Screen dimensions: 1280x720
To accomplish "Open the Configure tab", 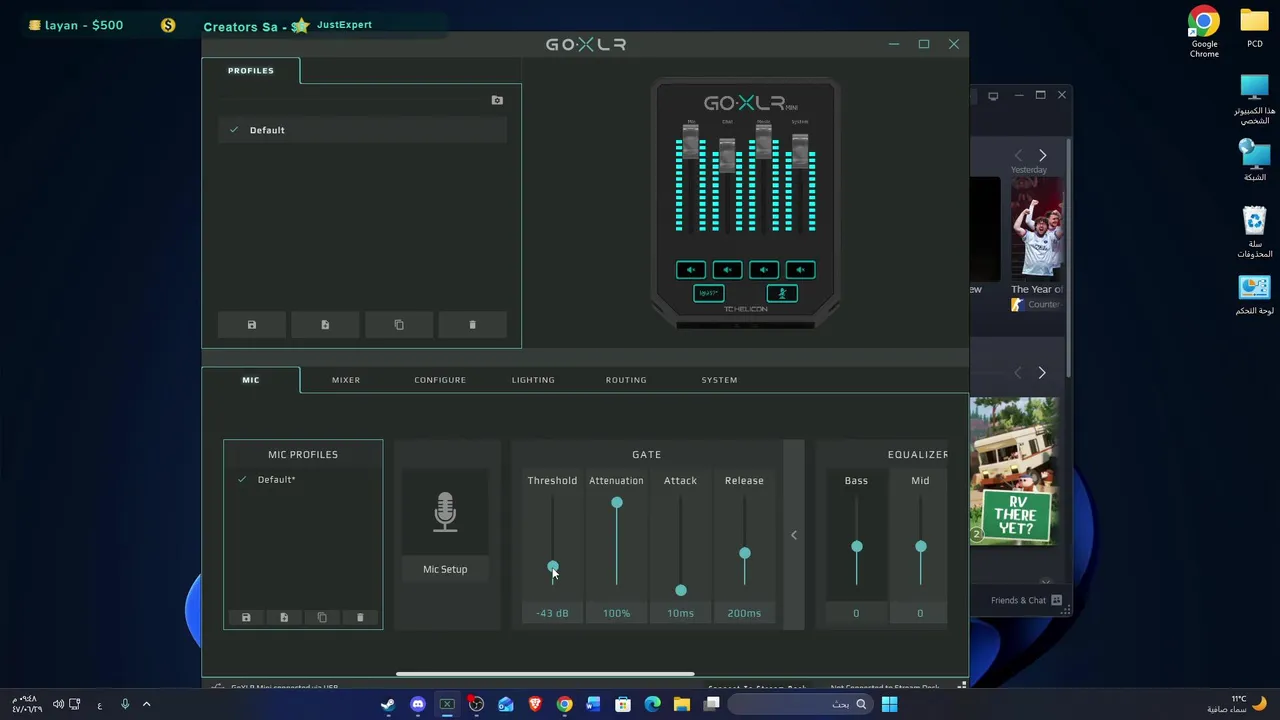I will coord(440,380).
